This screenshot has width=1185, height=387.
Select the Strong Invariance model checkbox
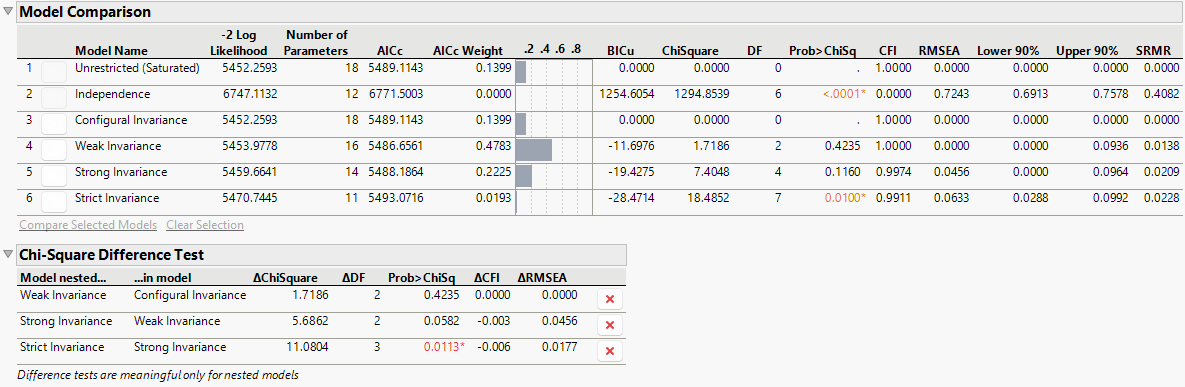point(54,175)
